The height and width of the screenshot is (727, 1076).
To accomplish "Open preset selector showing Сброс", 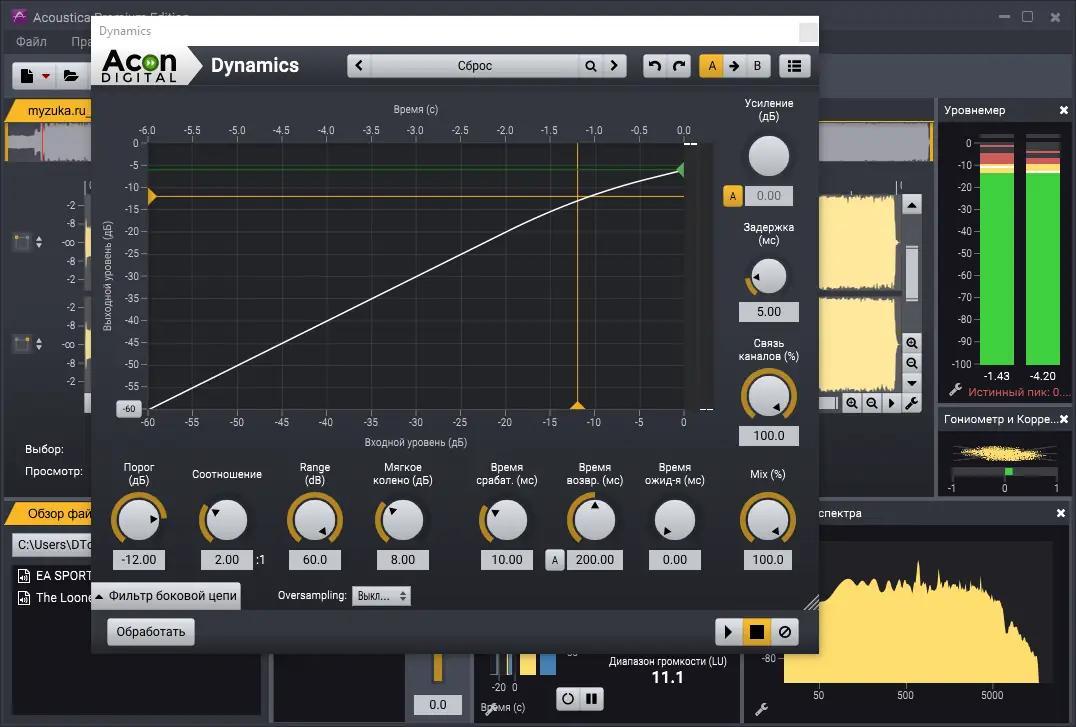I will pos(475,66).
